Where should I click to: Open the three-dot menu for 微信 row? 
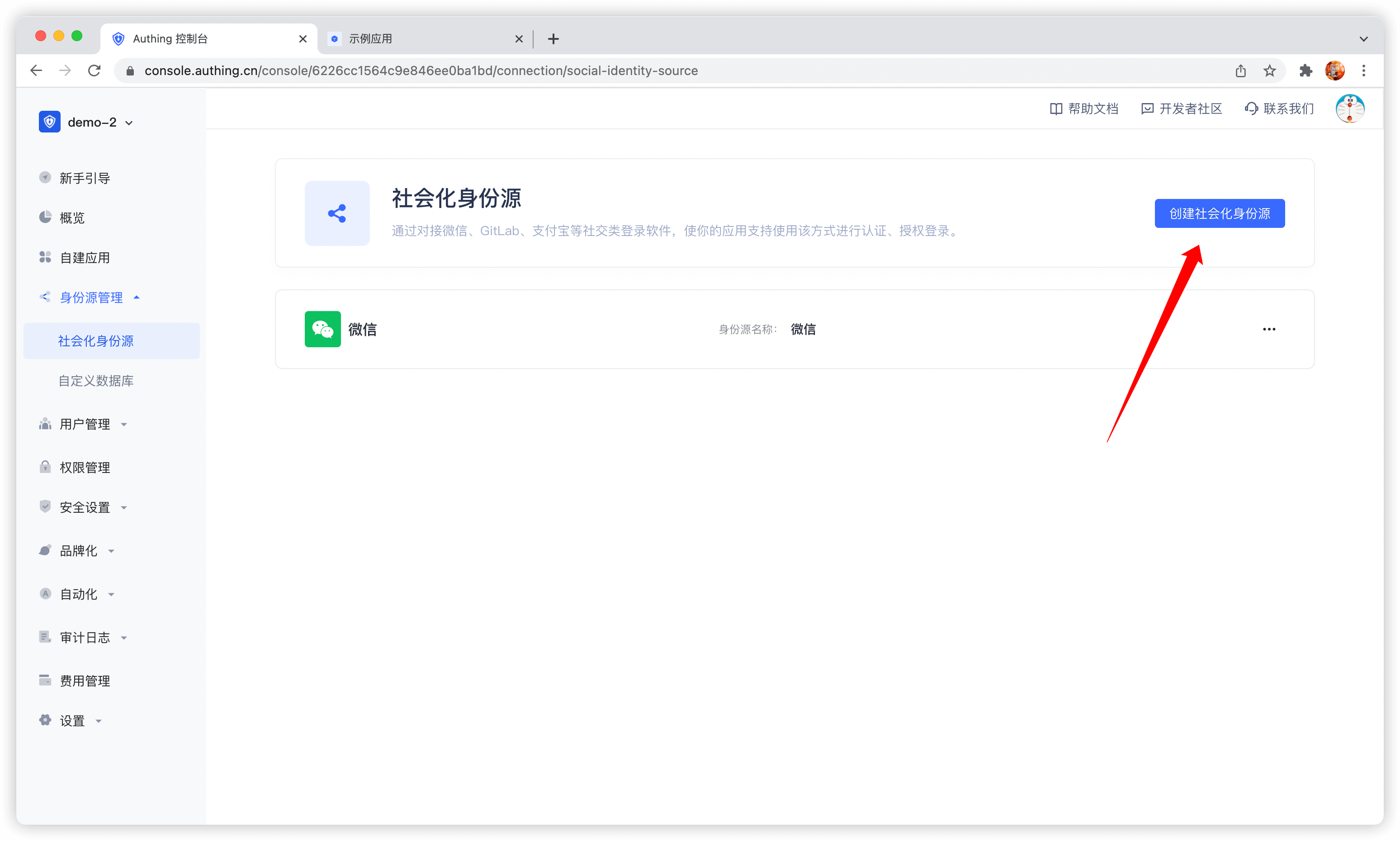tap(1268, 329)
